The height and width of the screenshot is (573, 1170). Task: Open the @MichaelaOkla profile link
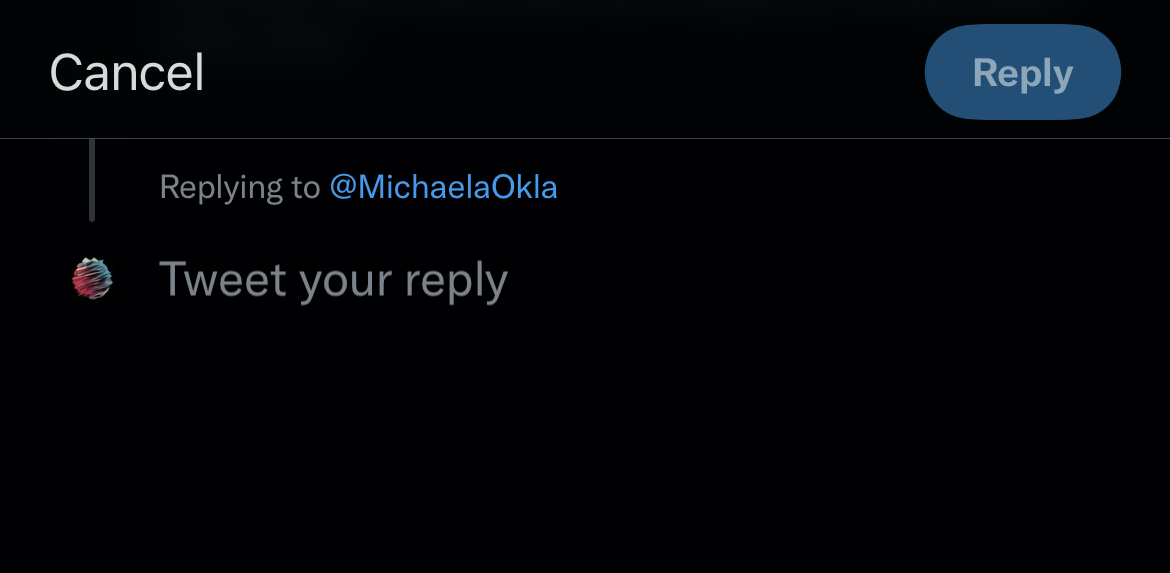pos(443,187)
